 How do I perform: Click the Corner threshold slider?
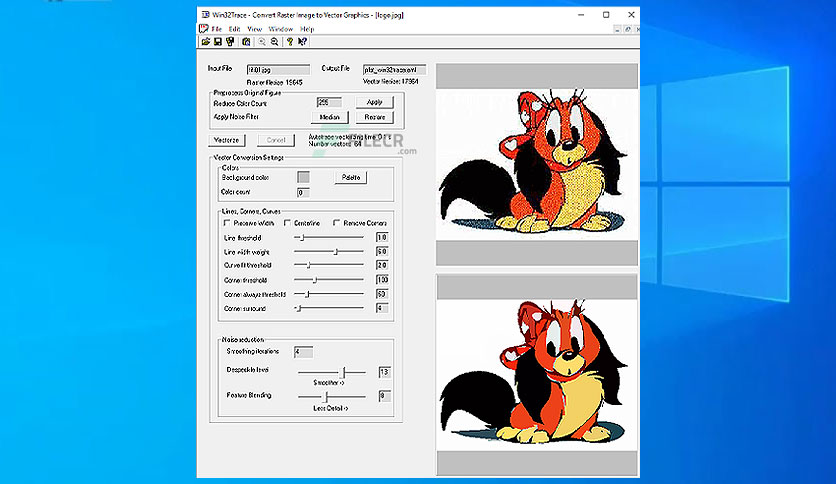[x=329, y=280]
